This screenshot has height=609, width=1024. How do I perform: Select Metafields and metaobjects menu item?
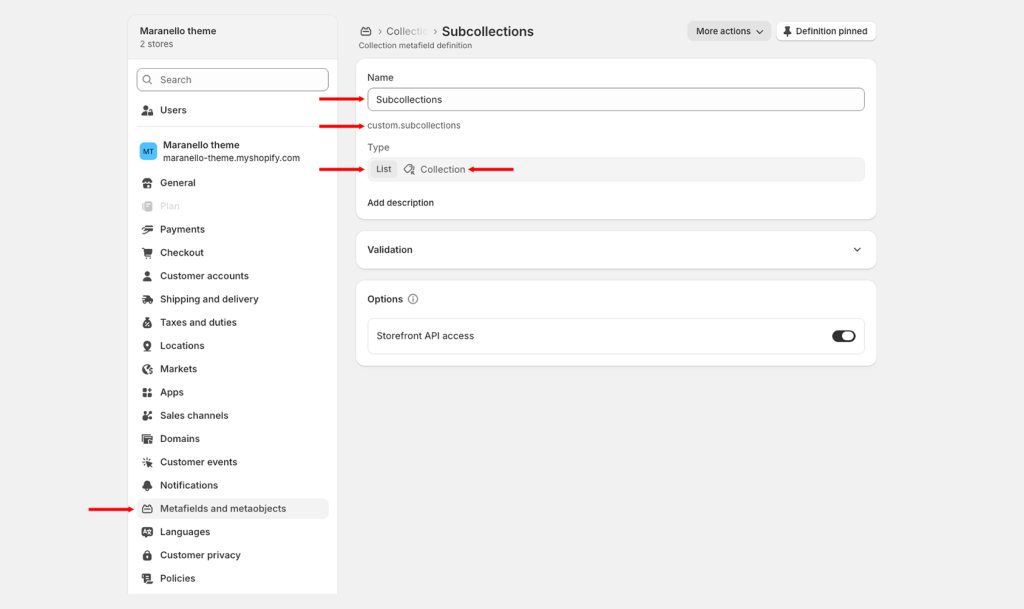tap(232, 508)
